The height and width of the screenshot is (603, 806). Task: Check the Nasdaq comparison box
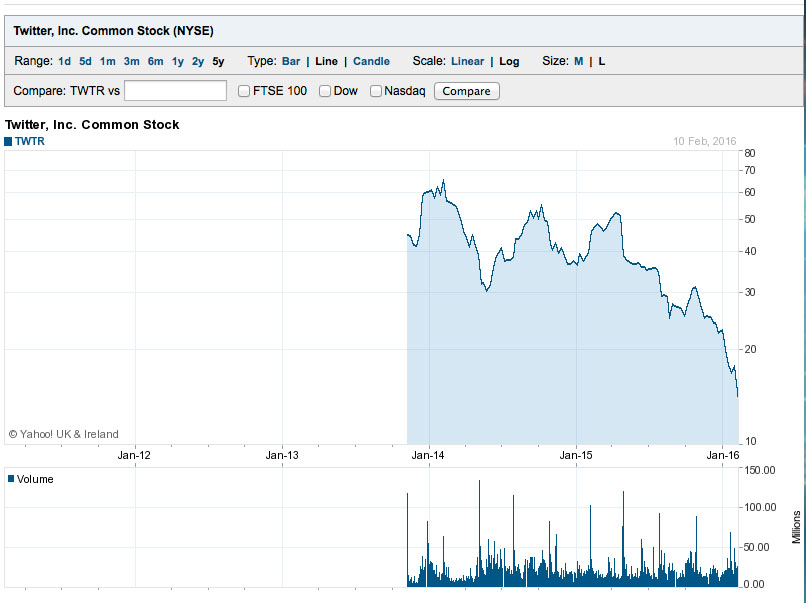[x=376, y=91]
